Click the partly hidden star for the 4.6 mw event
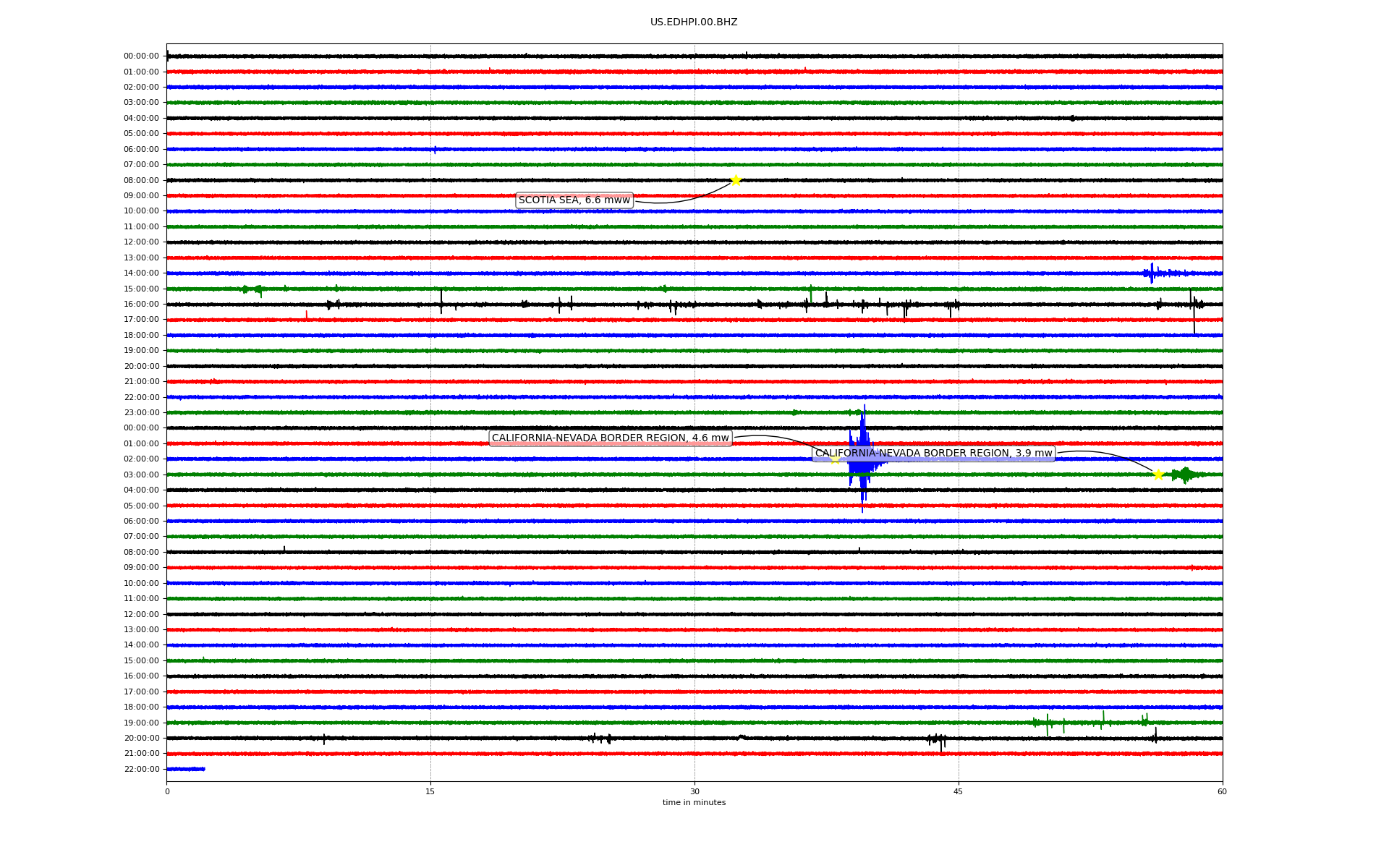Screen dimensions: 1389x868 [x=835, y=459]
